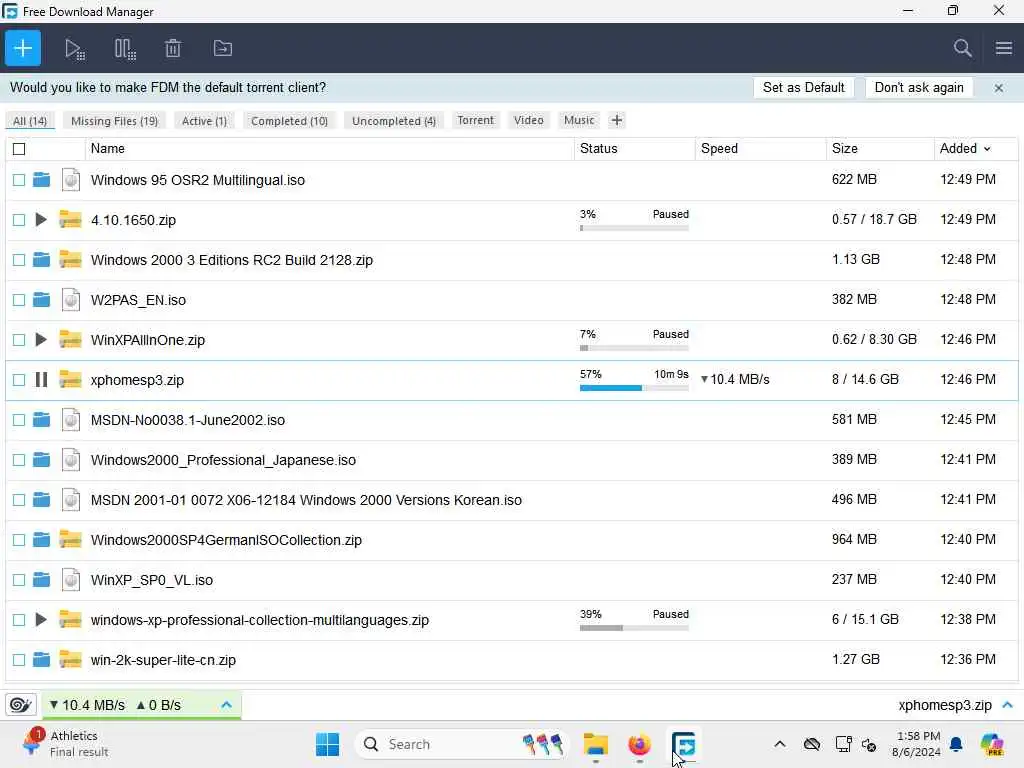The height and width of the screenshot is (768, 1024).
Task: Open the folder for Windows2000_Professional_Japanese.iso
Action: [41, 460]
